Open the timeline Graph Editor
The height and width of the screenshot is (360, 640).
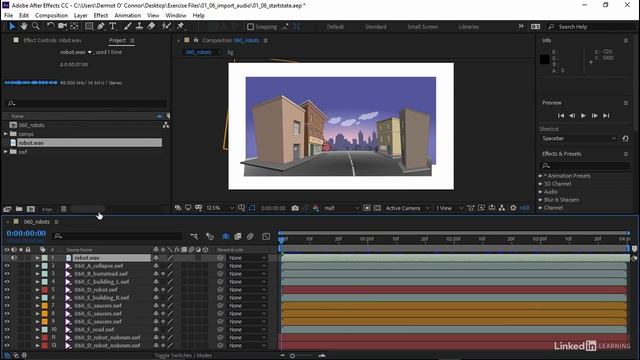(266, 236)
